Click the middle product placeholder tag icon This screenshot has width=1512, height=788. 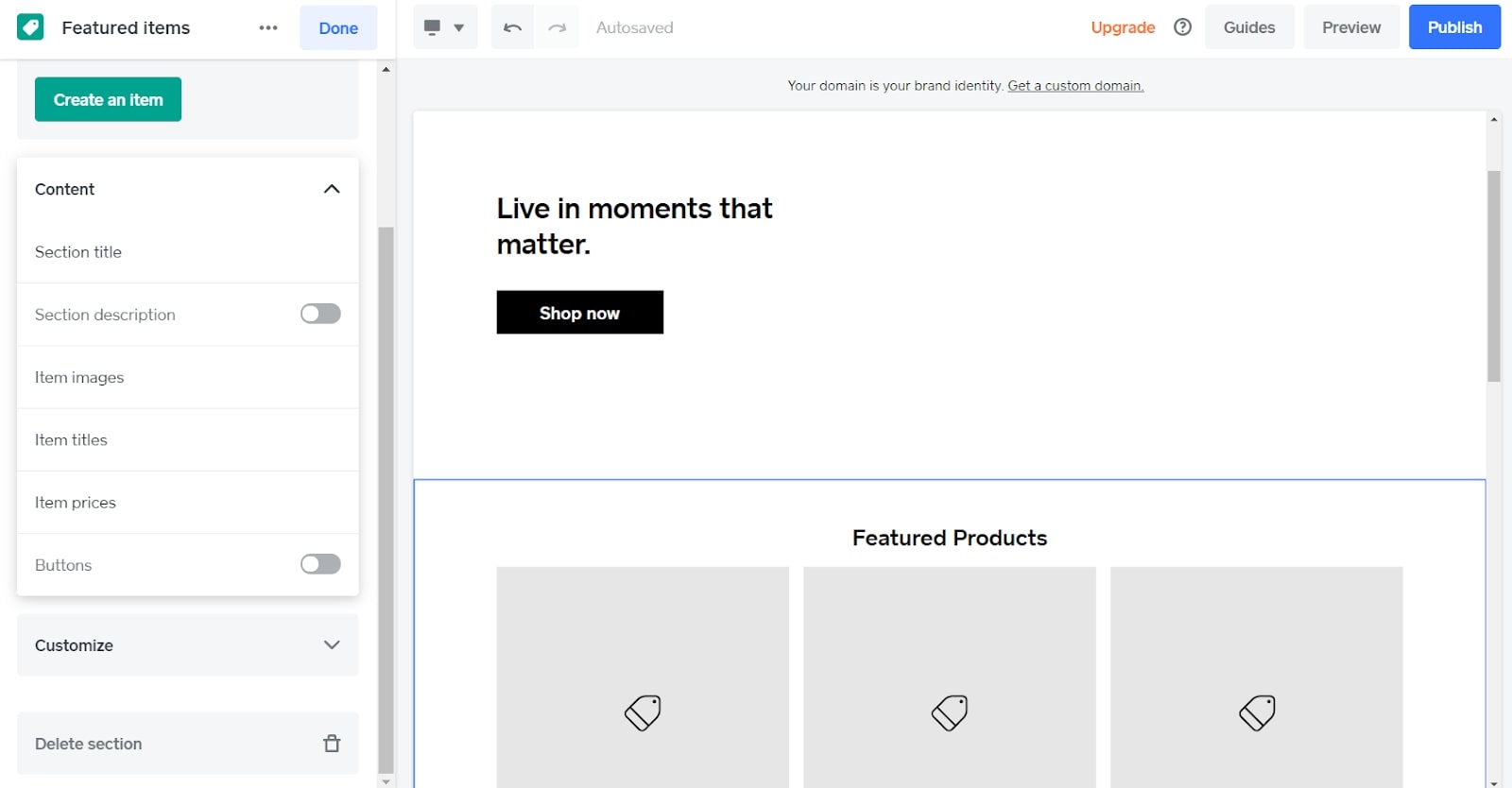pyautogui.click(x=950, y=712)
